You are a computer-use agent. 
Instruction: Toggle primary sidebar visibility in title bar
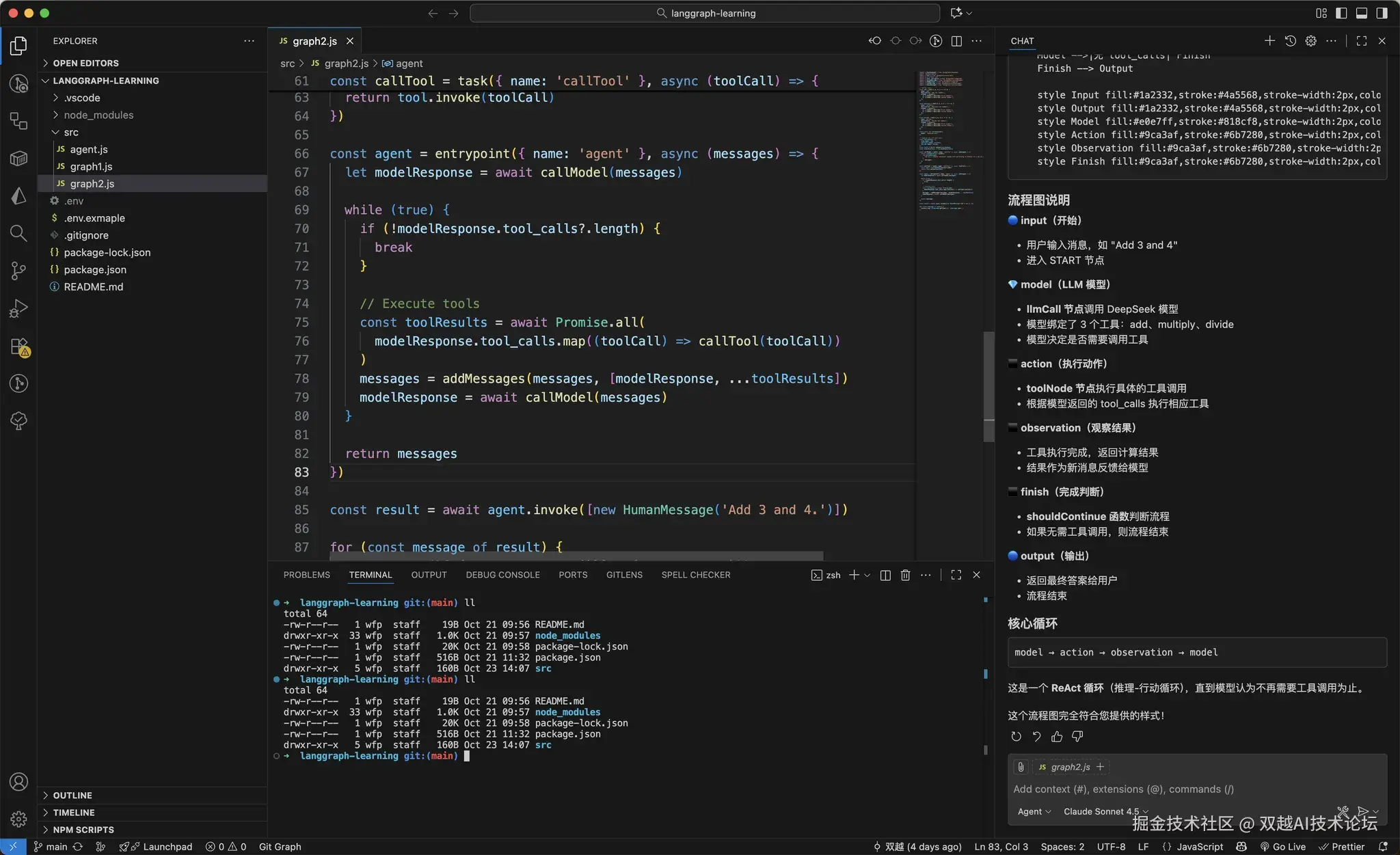[x=1341, y=13]
